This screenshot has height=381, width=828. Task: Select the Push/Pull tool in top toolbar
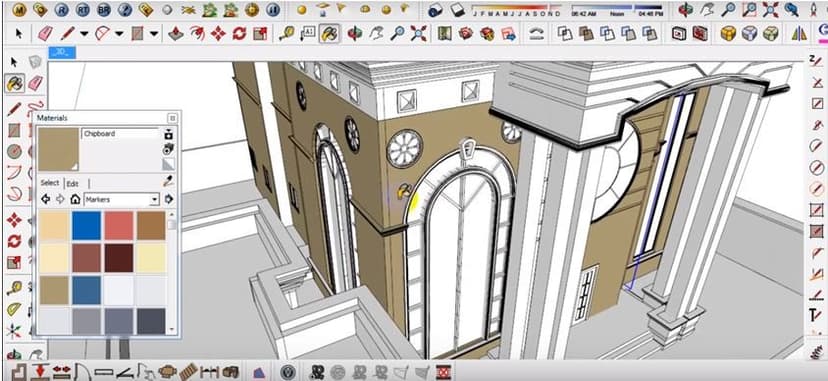coord(176,34)
